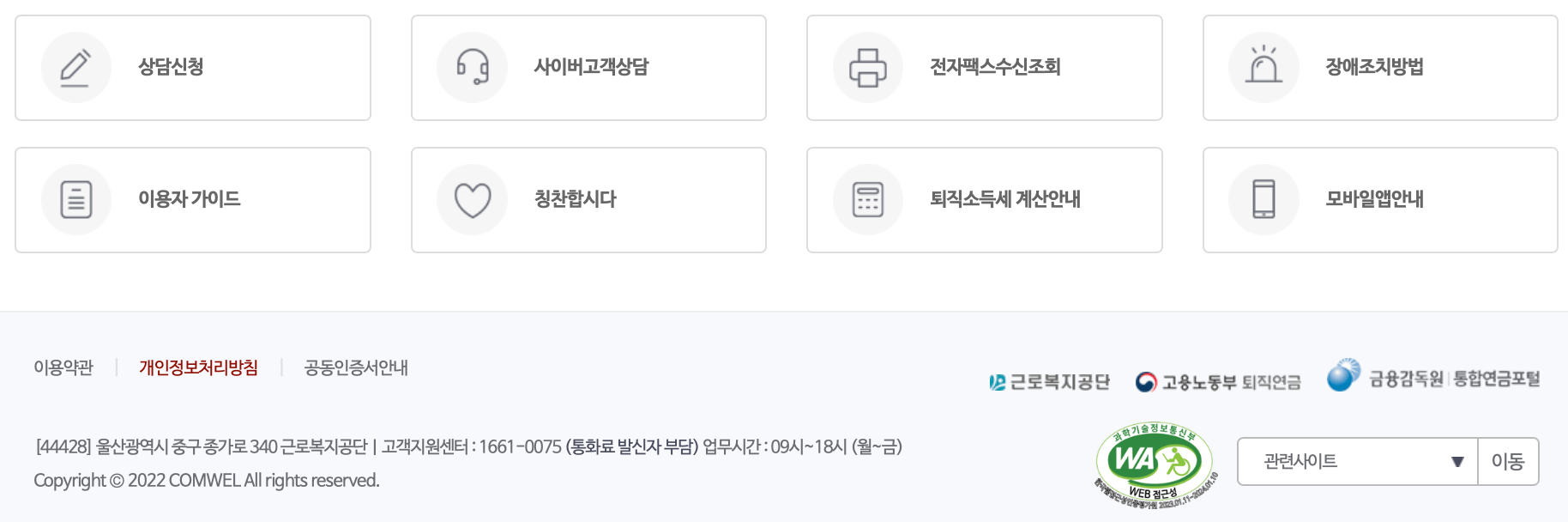Click the smartphone icon for 모바일앱안내
This screenshot has height=522, width=1568.
coord(1263,199)
